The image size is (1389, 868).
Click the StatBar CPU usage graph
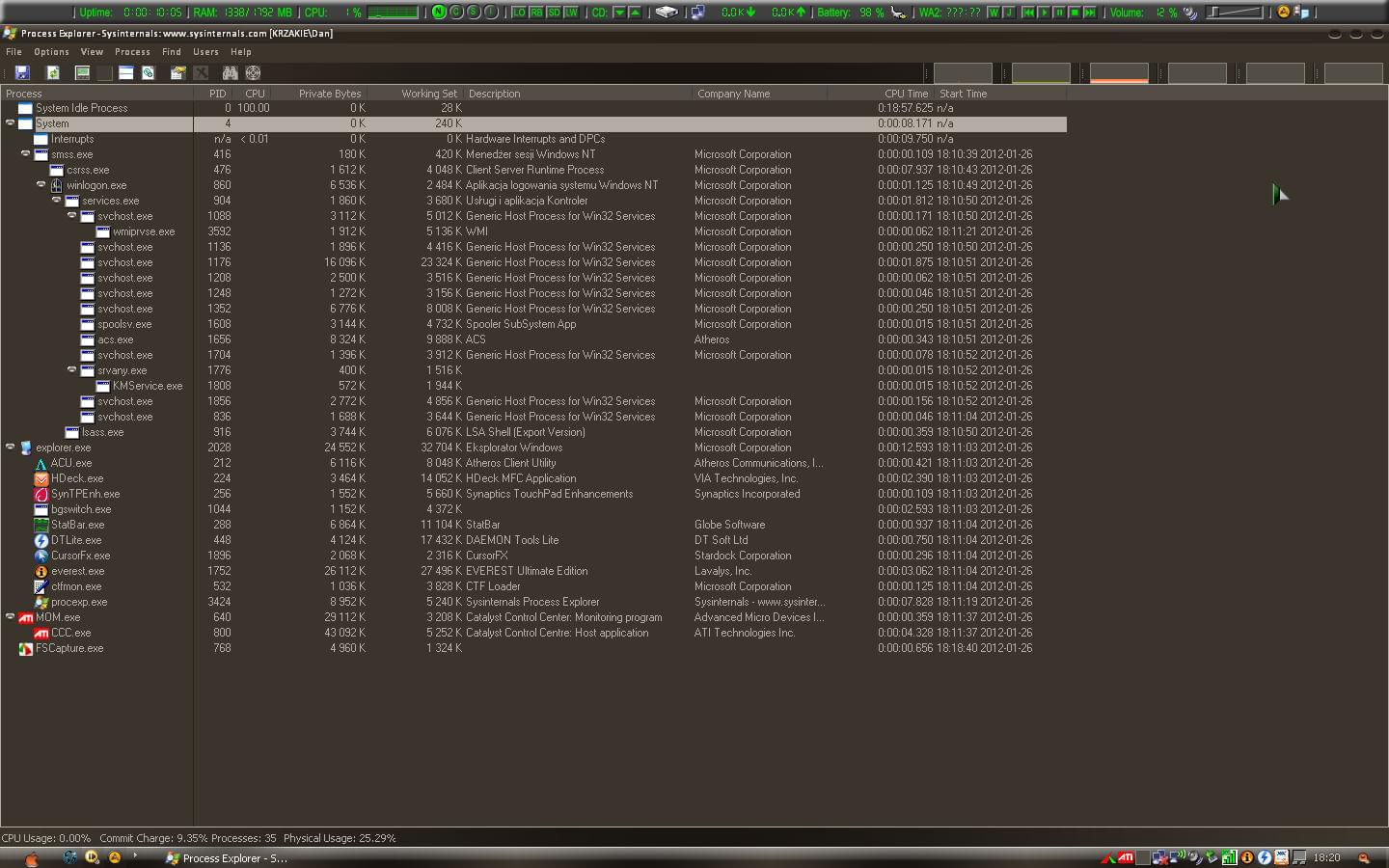[x=393, y=13]
